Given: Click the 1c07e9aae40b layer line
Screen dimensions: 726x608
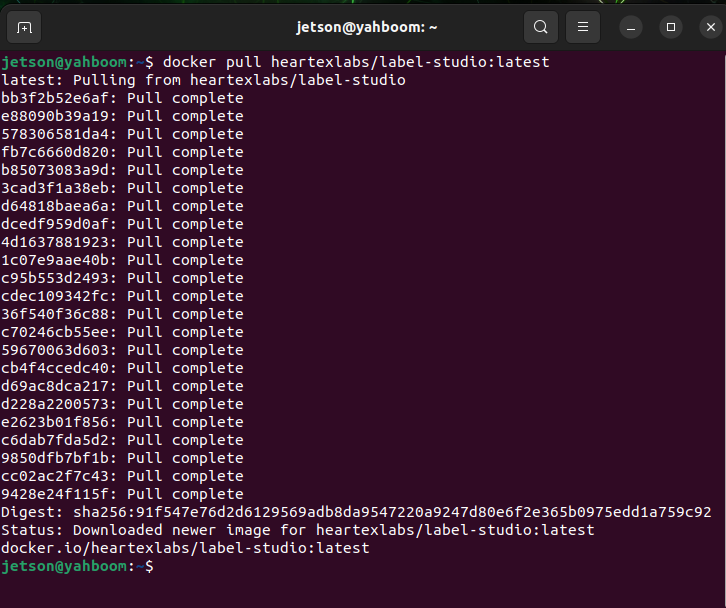Looking at the screenshot, I should 122,260.
